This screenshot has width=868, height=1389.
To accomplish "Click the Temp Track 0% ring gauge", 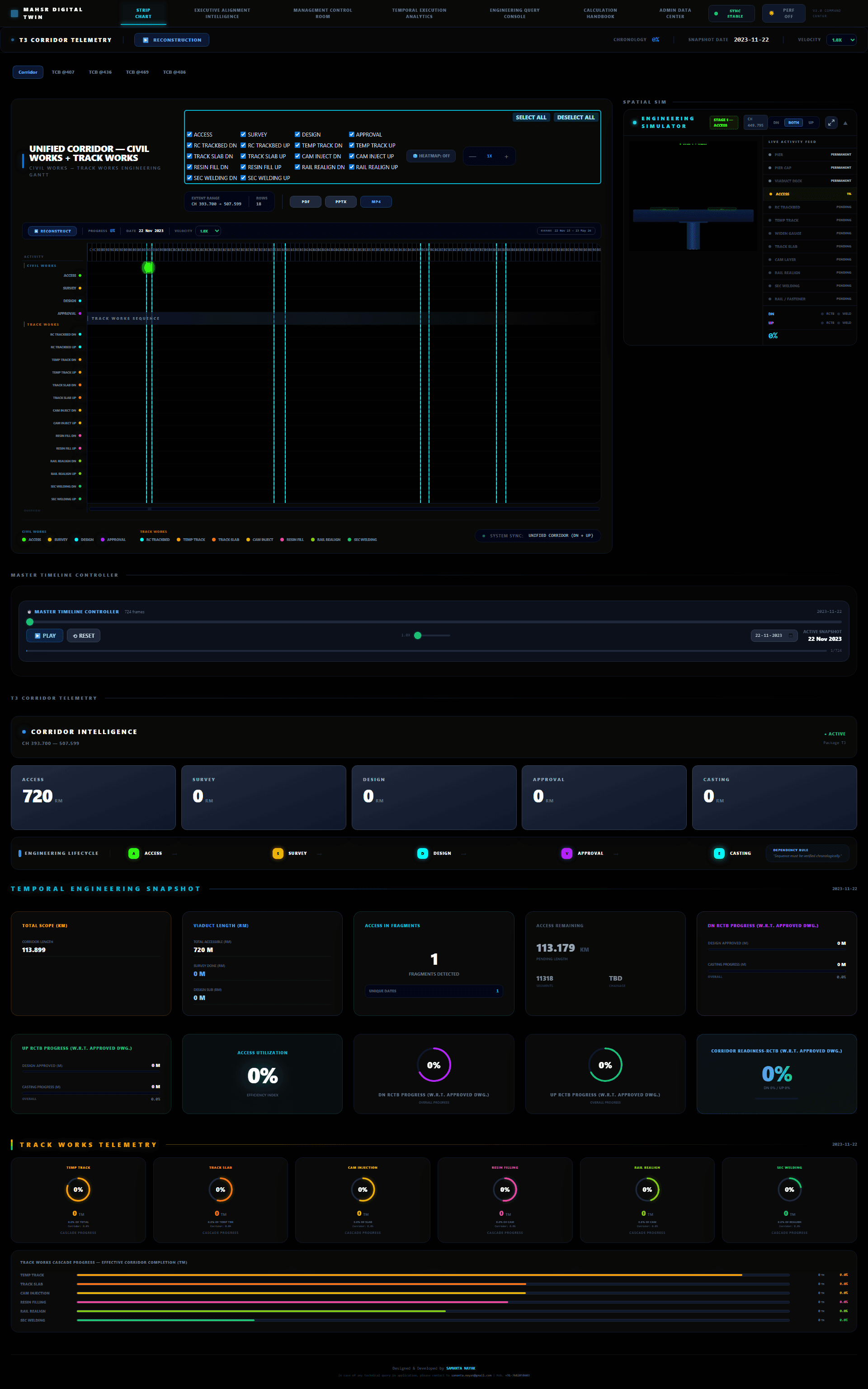I will pos(78,1190).
